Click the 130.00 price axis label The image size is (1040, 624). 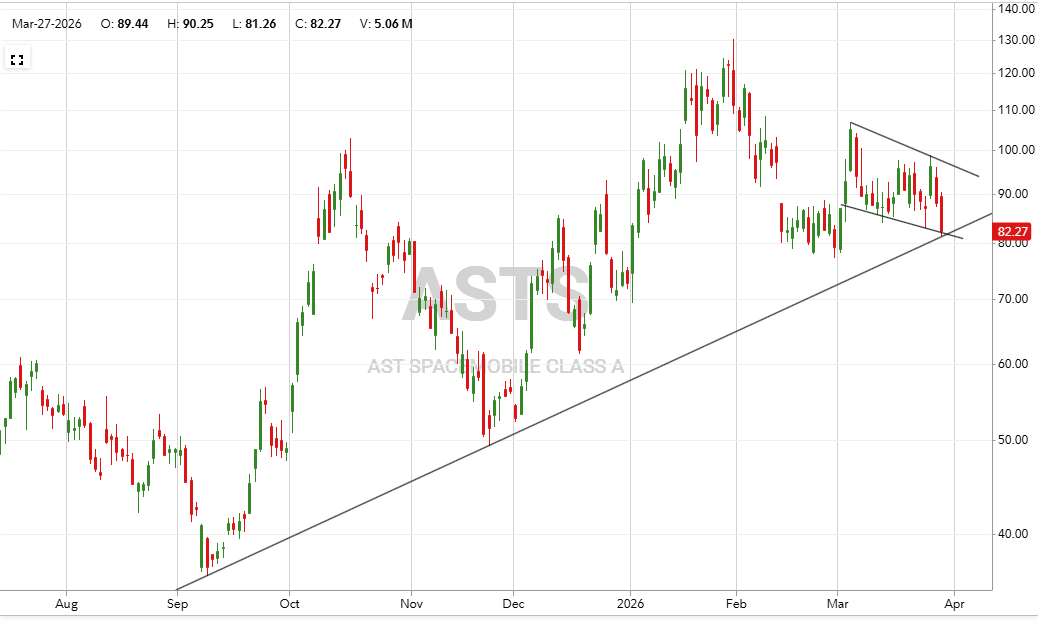(1017, 40)
